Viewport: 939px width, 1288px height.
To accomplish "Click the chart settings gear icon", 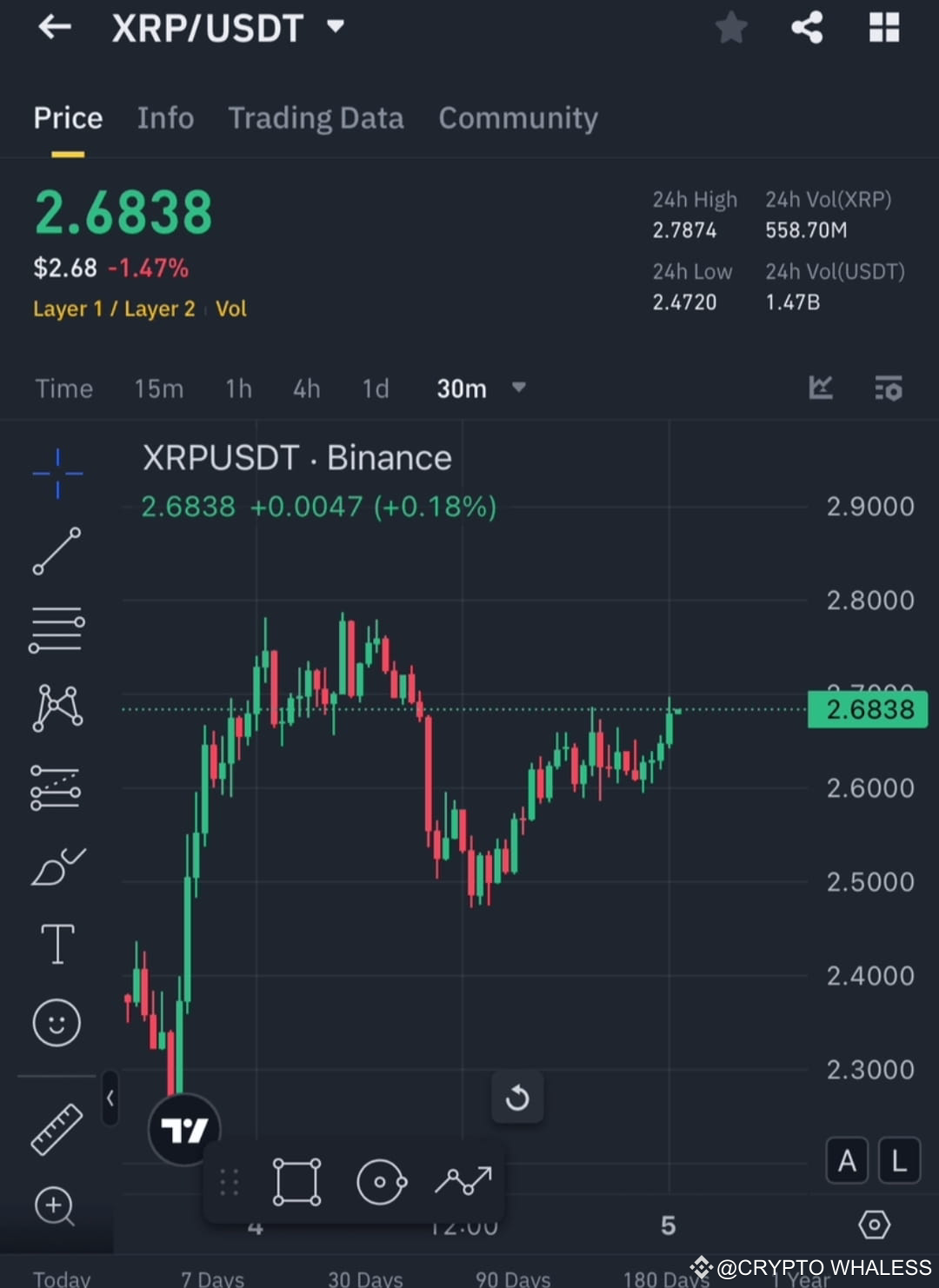I will point(874,1225).
